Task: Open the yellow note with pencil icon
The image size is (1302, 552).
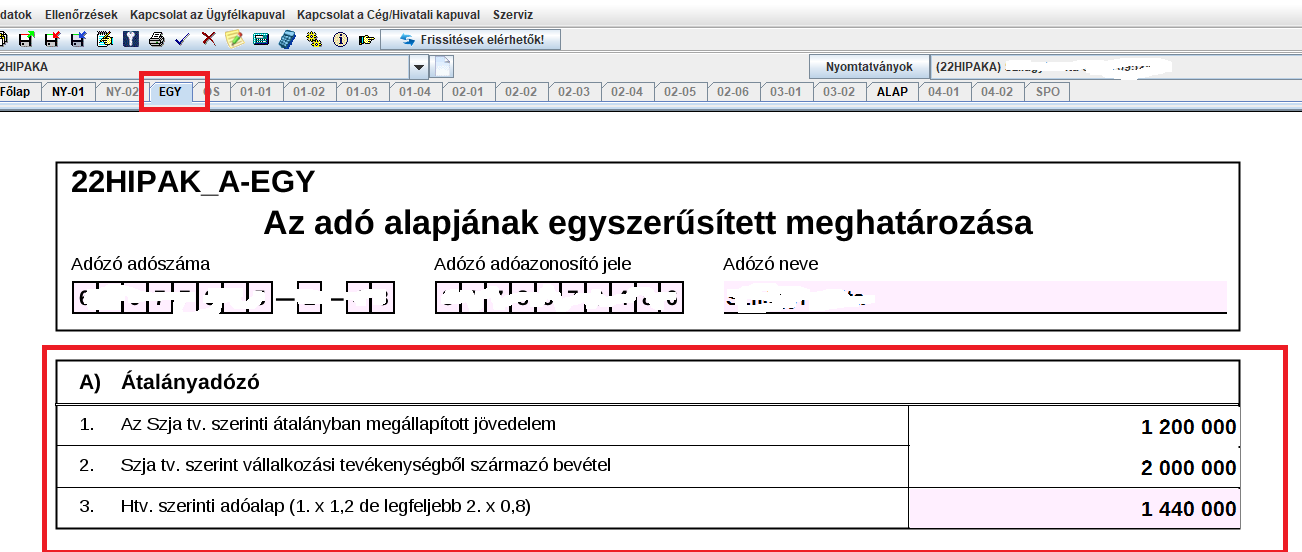Action: coord(235,39)
